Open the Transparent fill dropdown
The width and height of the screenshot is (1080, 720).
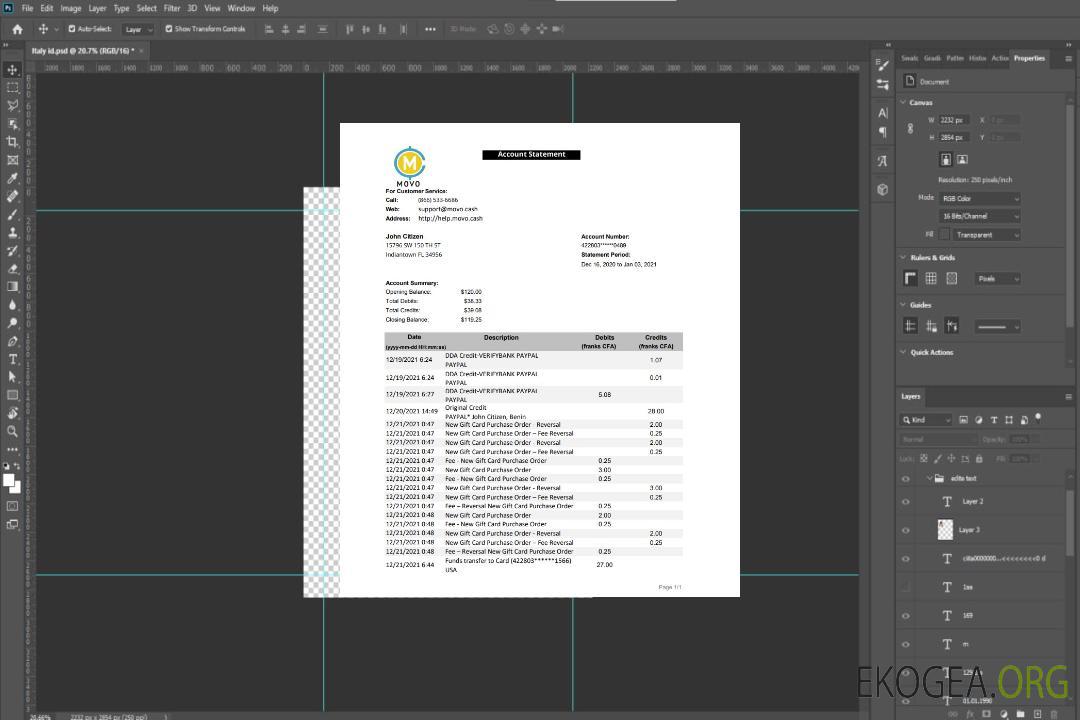986,235
